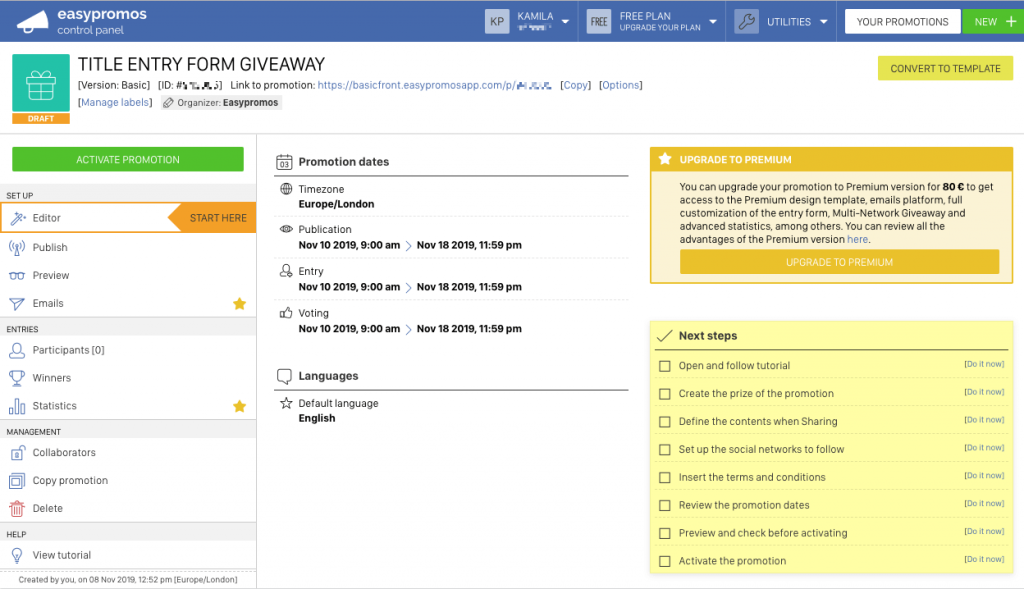Tick 'Define the contents when Sharing' checkbox
This screenshot has height=589, width=1024.
(x=665, y=422)
